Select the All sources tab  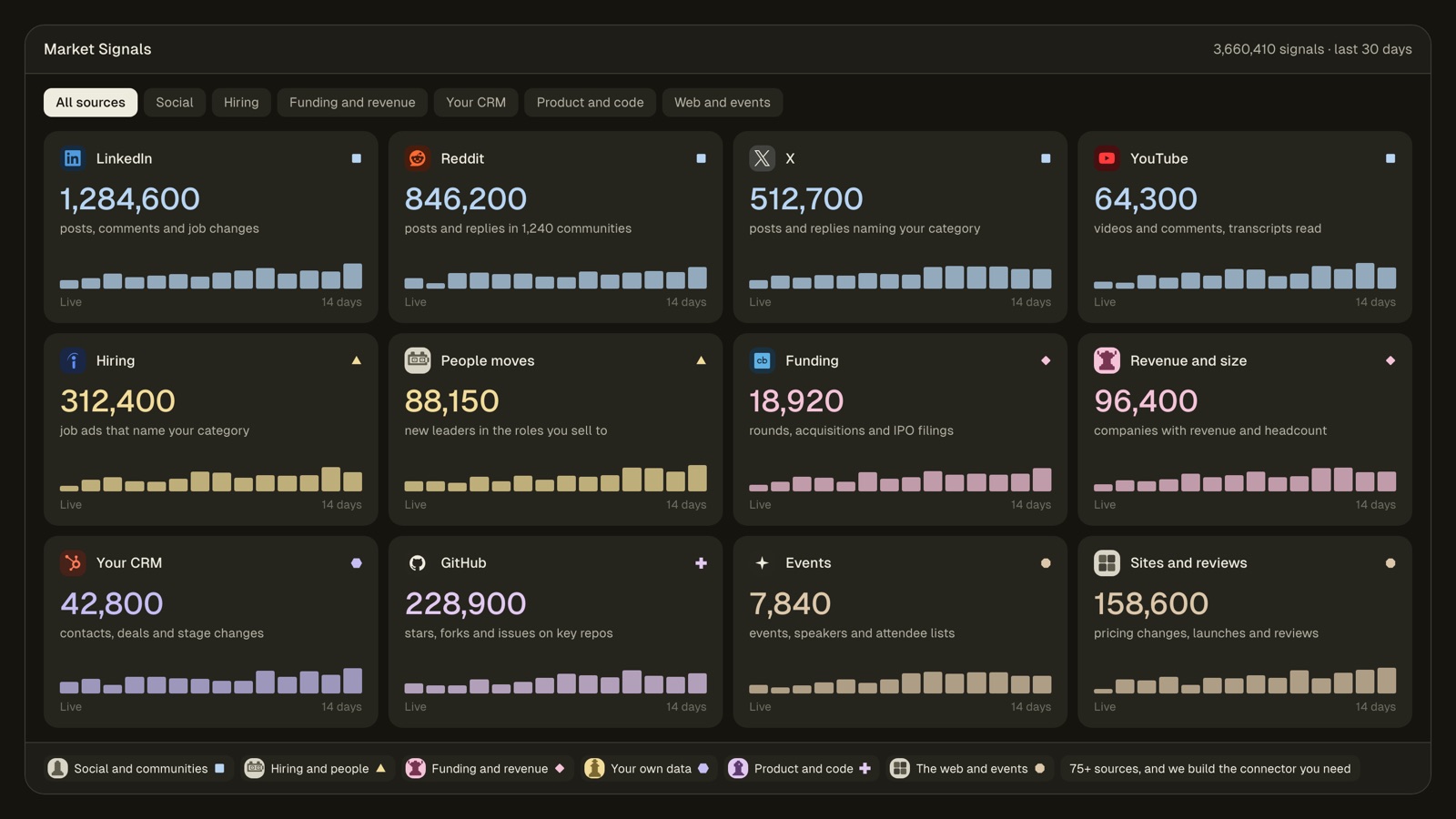point(90,102)
